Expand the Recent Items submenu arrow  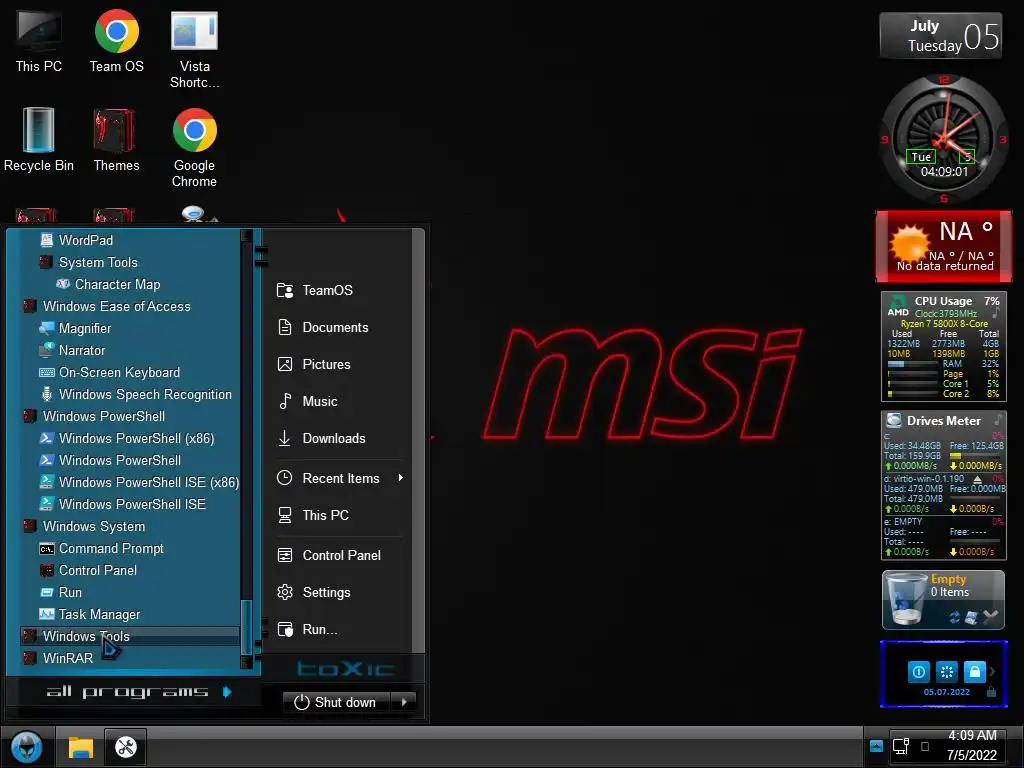click(x=400, y=478)
